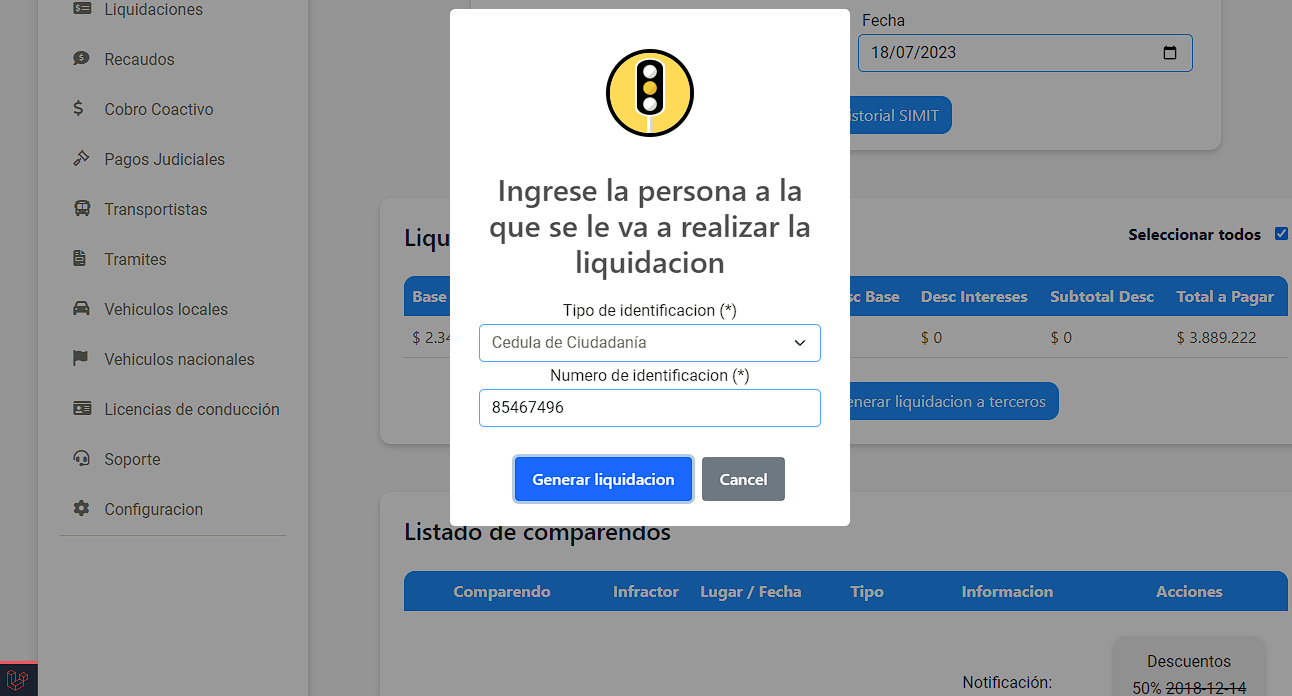Open Transportistas menu item
The image size is (1292, 696).
tap(155, 209)
